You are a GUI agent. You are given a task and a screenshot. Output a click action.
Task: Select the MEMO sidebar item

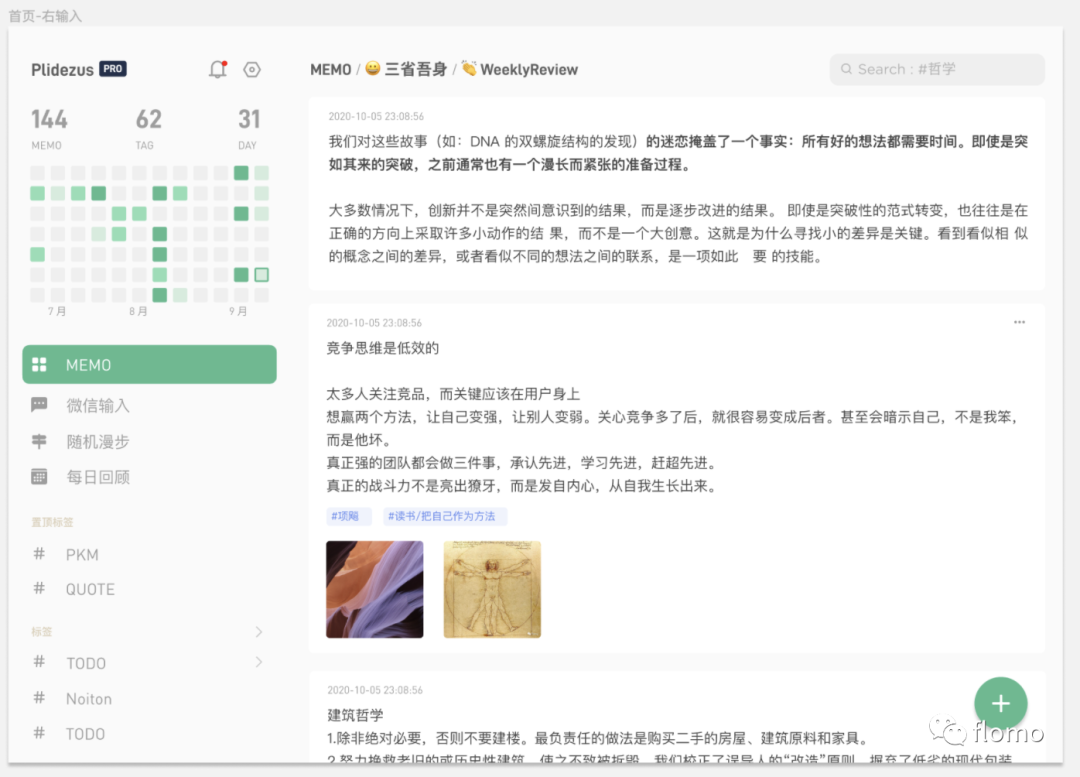point(149,364)
